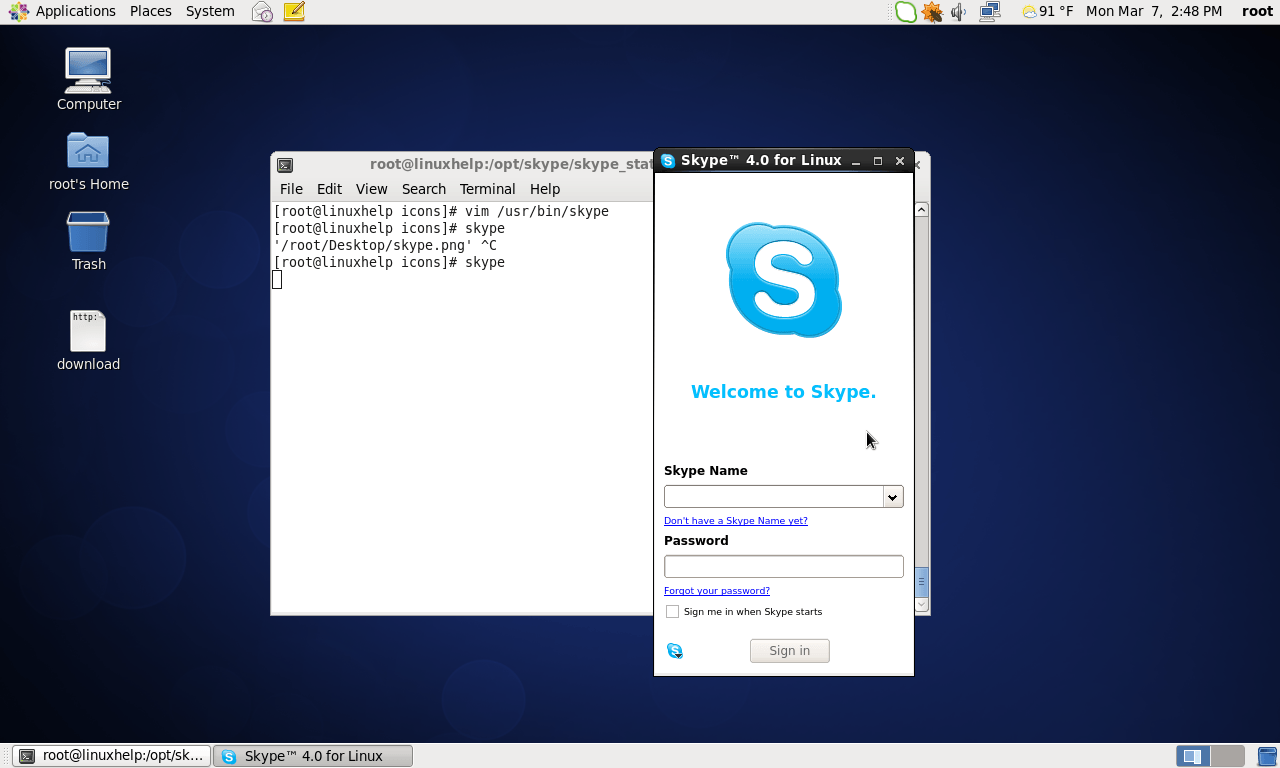Focus the Password input field
The image size is (1280, 768).
click(x=783, y=567)
